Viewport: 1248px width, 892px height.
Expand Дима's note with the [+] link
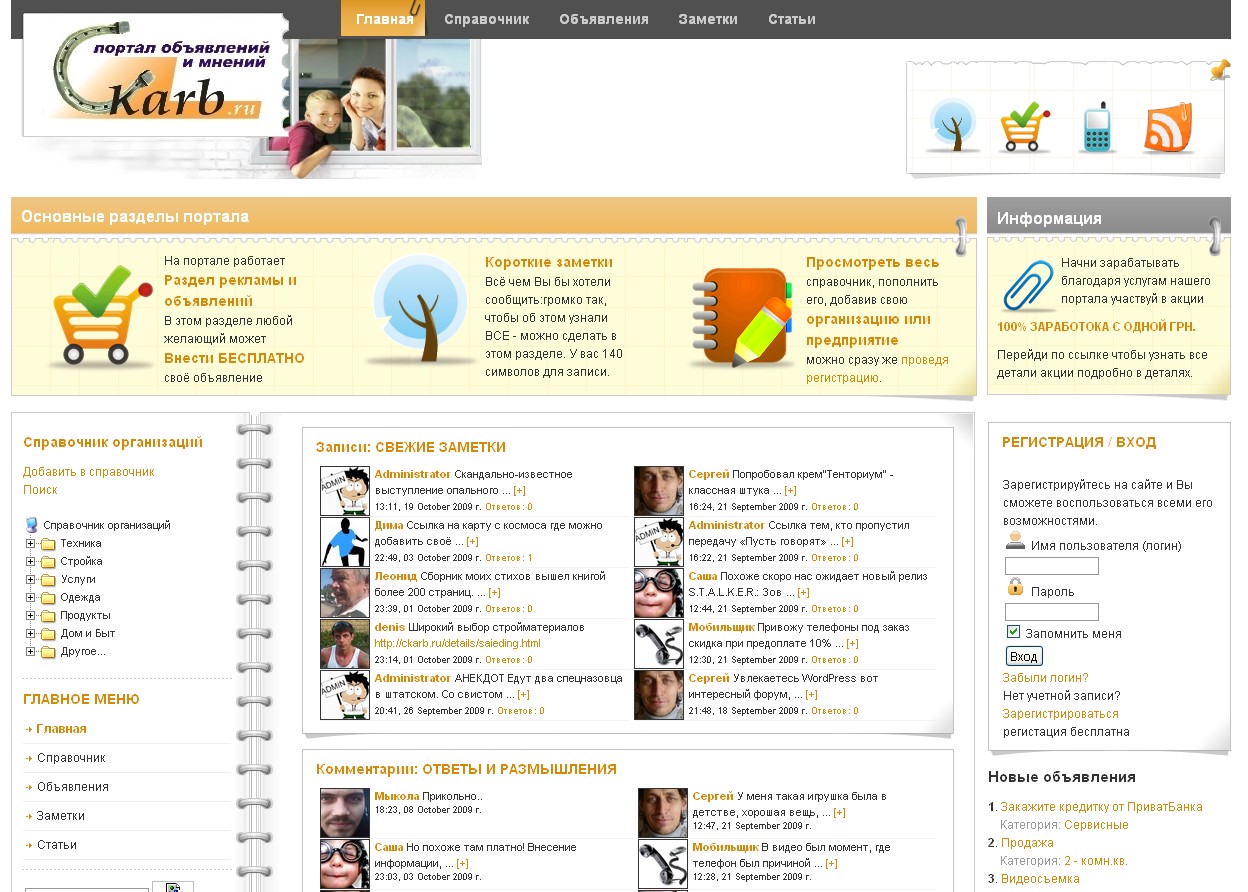click(472, 542)
